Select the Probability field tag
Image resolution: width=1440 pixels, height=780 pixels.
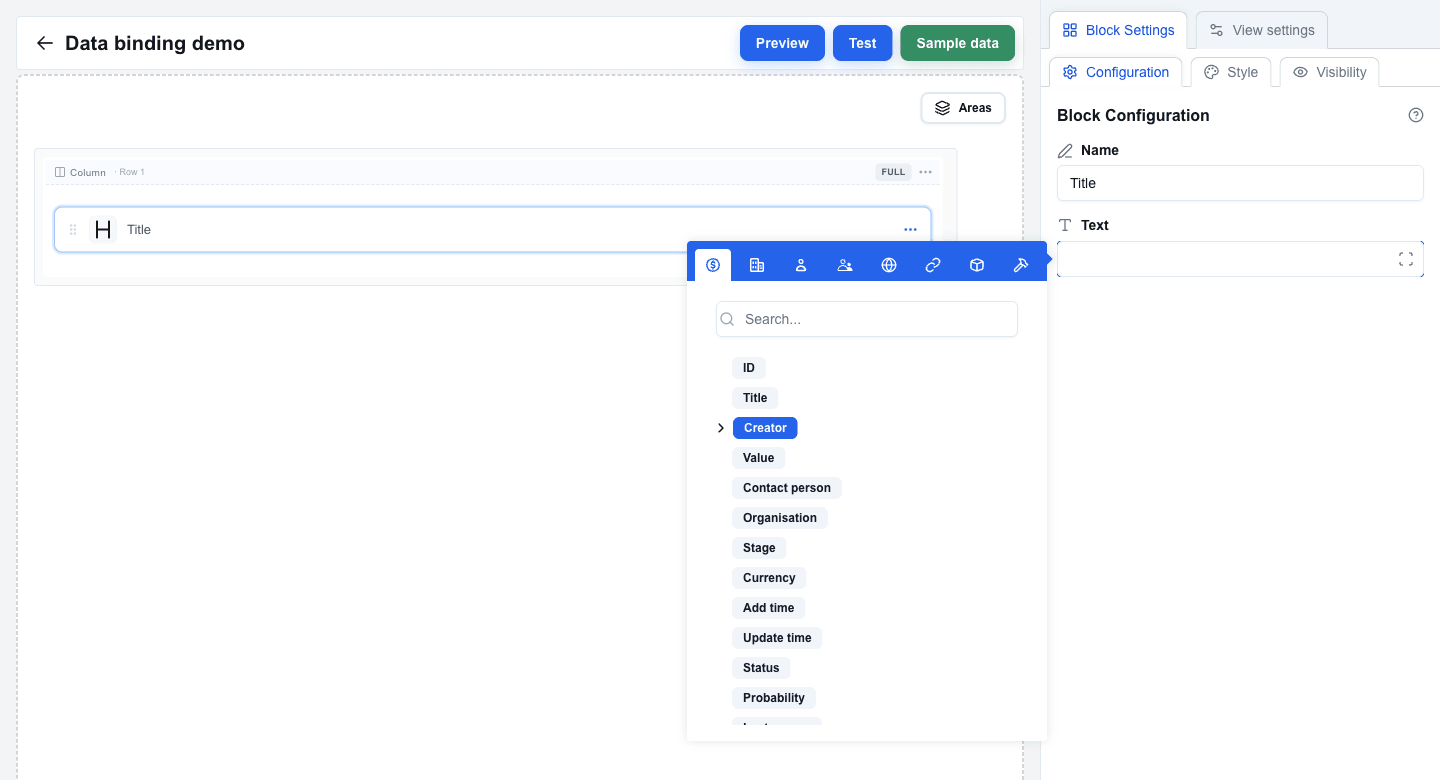pyautogui.click(x=774, y=698)
